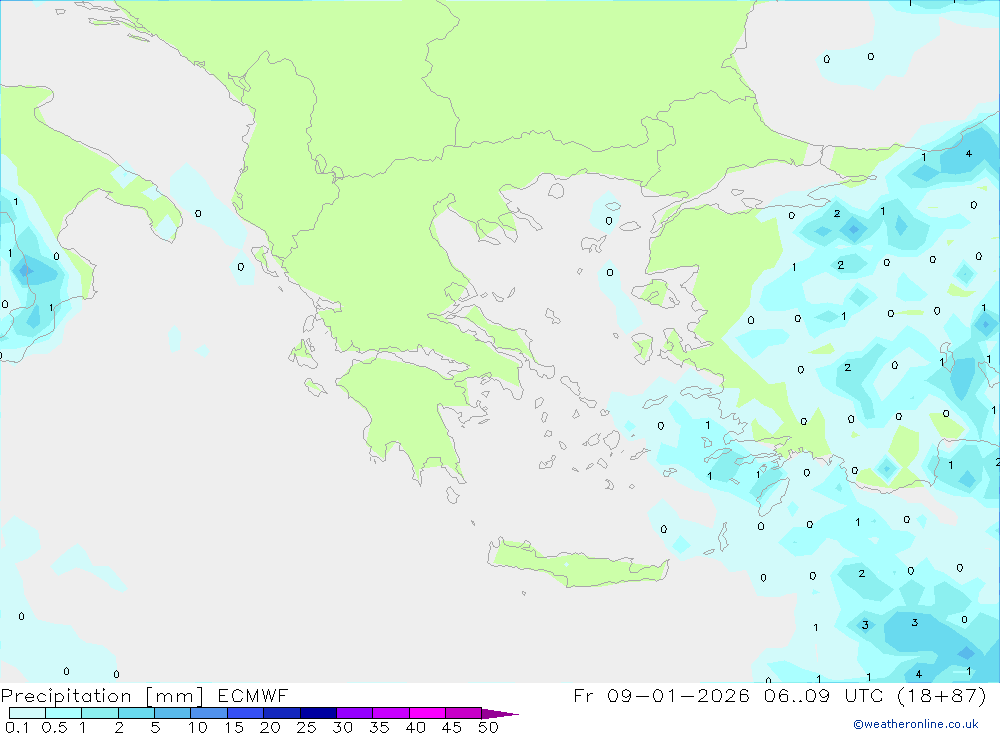Click the 0.5–1 mm legend color swatch
Image resolution: width=1000 pixels, height=733 pixels.
[63, 713]
